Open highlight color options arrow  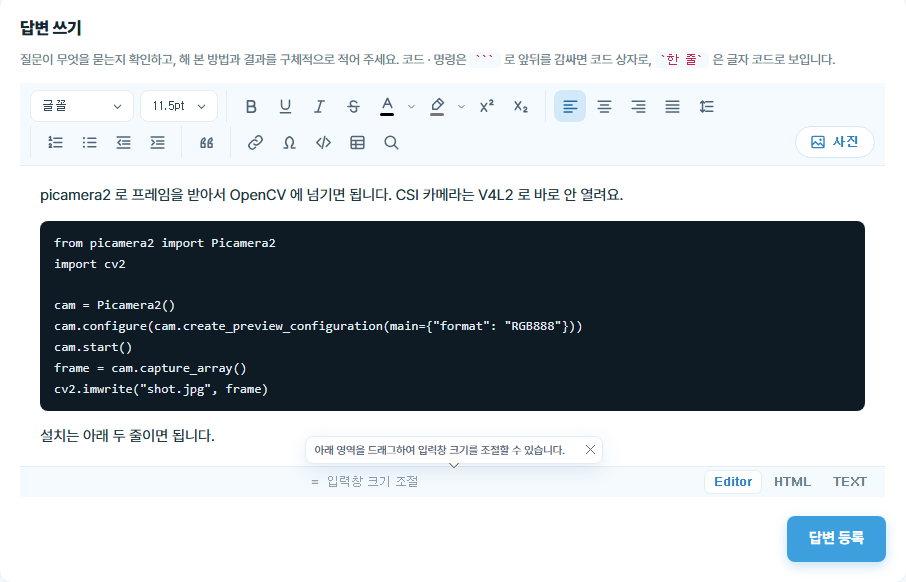[461, 106]
